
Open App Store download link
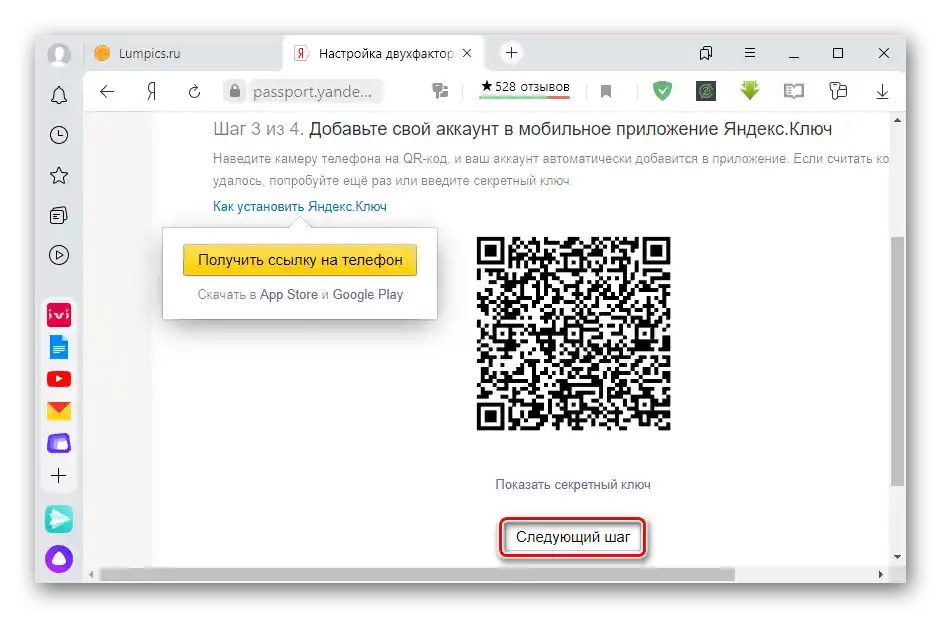click(289, 295)
